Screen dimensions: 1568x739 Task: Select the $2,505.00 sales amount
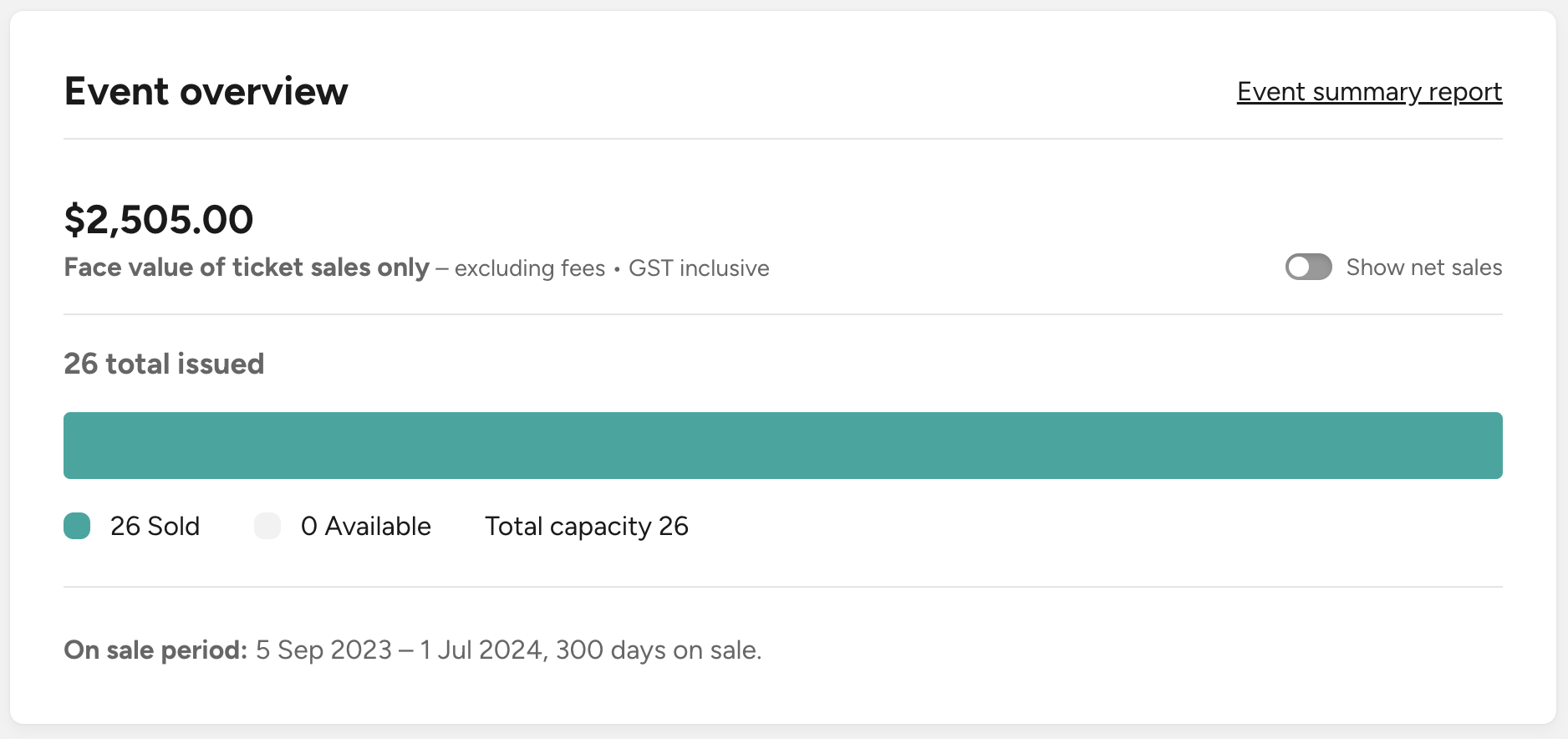[159, 220]
